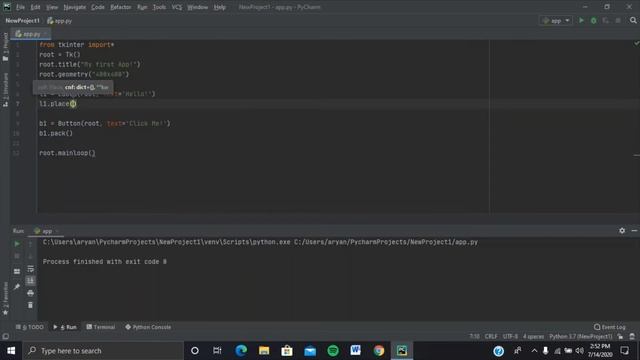
Task: Switch to Run tool window tab
Action: pyautogui.click(x=65, y=327)
